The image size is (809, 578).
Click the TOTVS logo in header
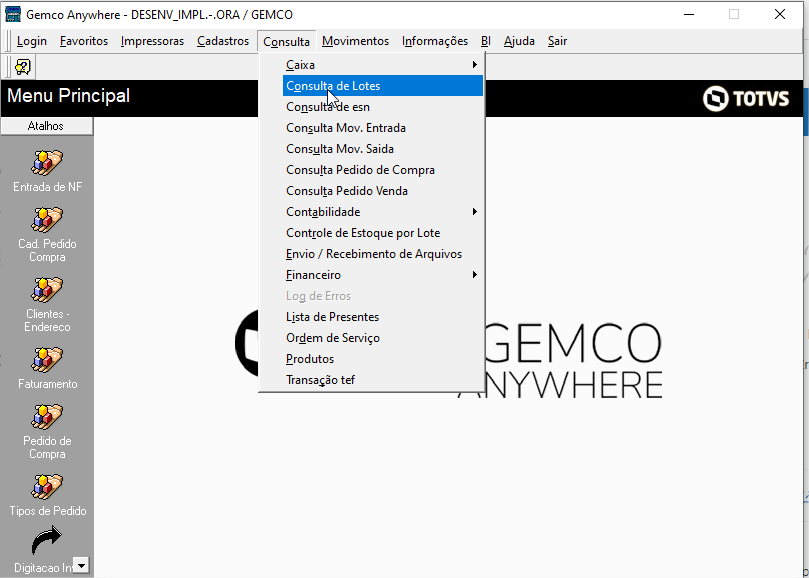pyautogui.click(x=746, y=99)
